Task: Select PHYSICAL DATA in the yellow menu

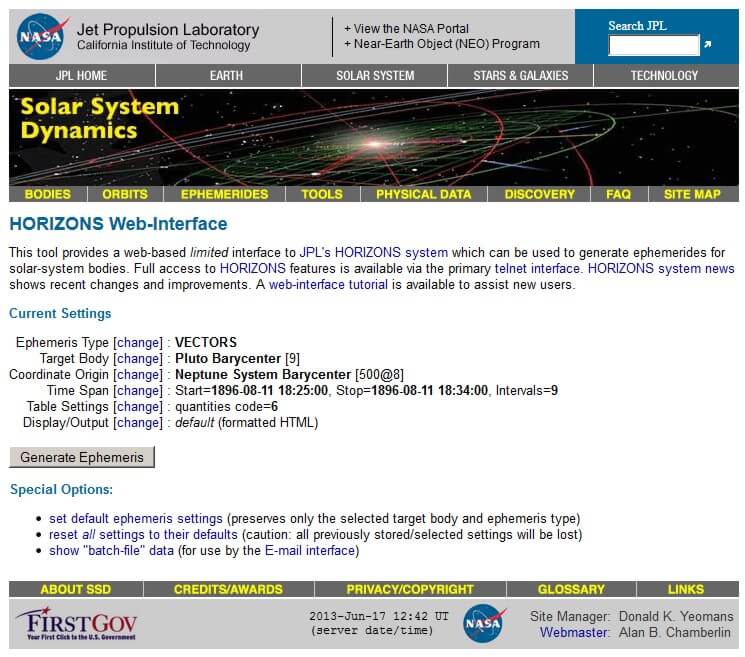Action: (423, 194)
